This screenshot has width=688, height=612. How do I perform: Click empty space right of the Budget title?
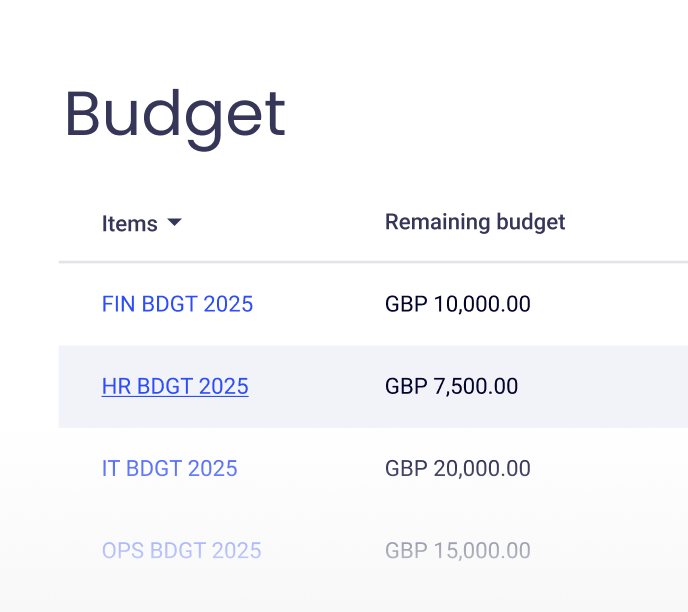(480, 114)
